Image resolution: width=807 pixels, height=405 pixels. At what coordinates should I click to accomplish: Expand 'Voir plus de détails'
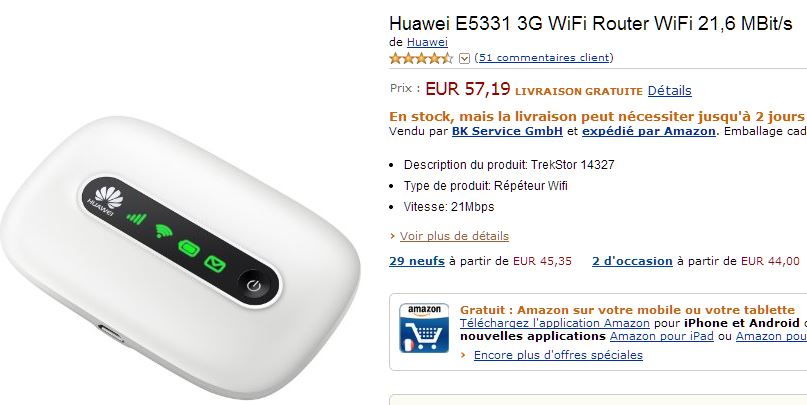[x=454, y=236]
